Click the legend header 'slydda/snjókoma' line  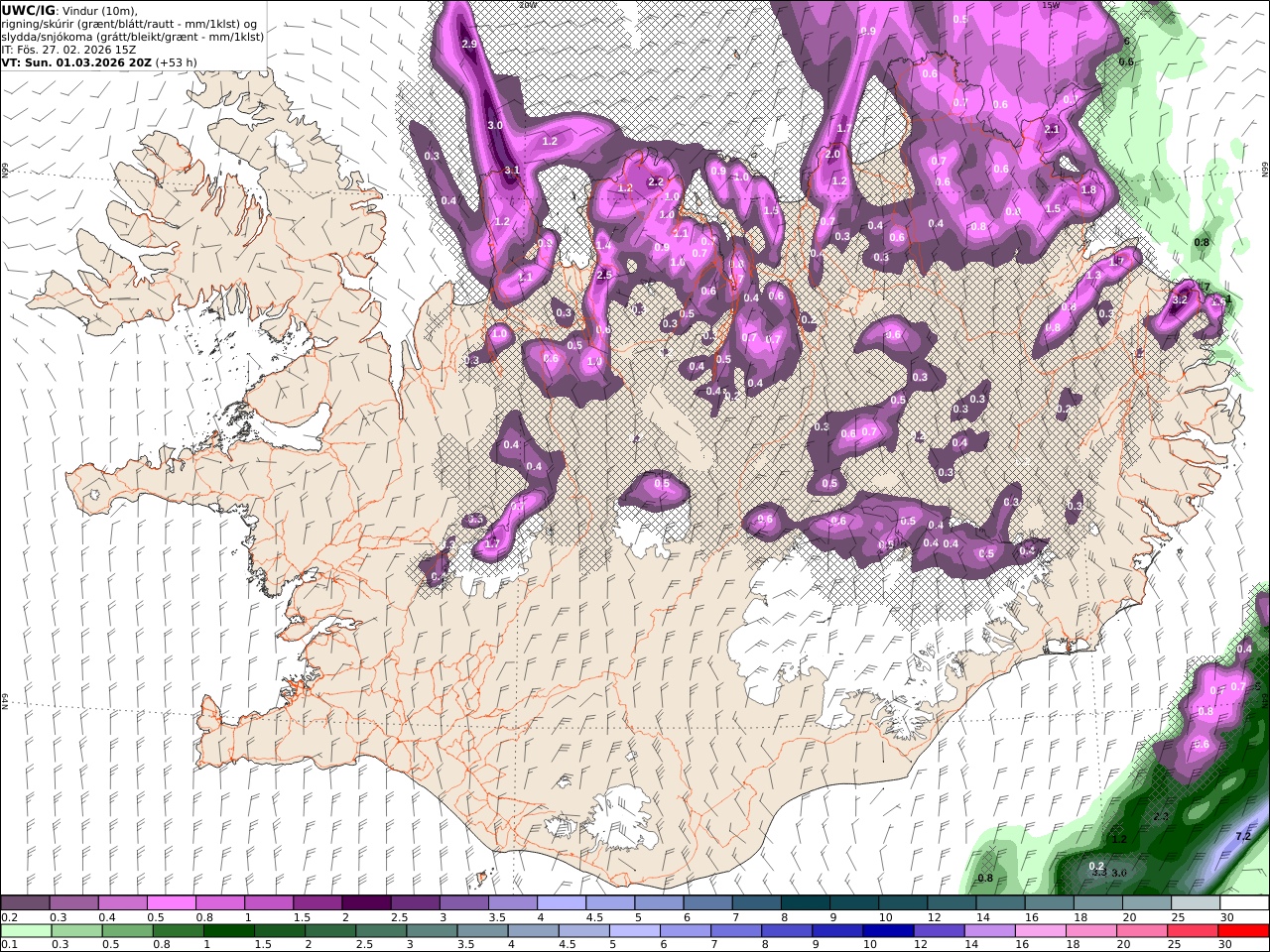point(132,36)
